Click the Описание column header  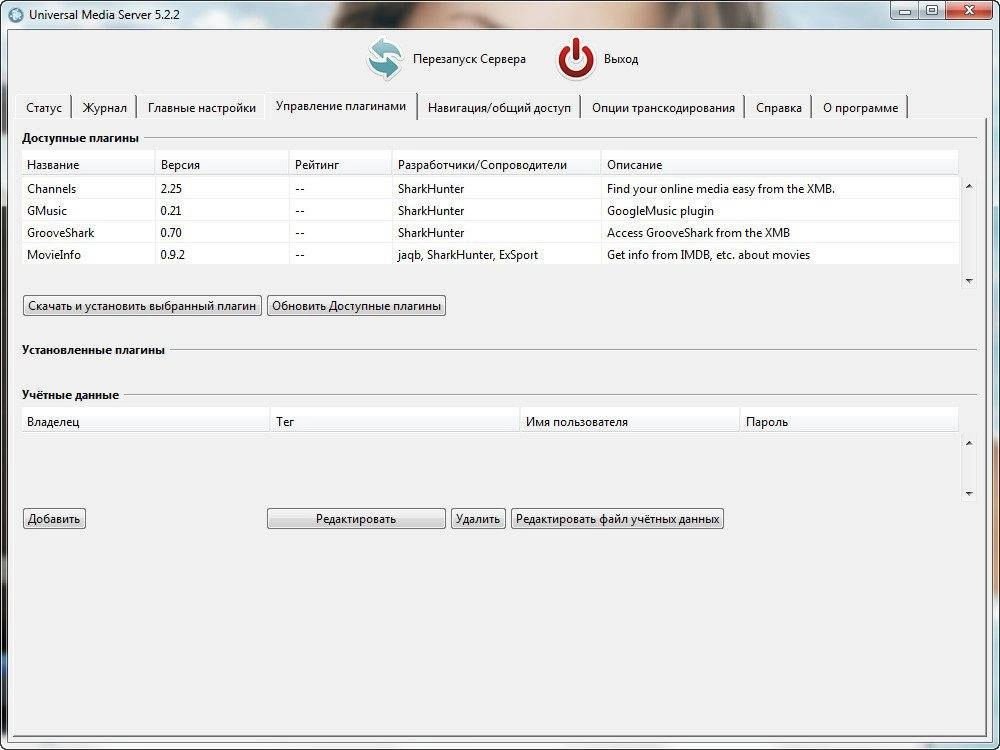780,165
